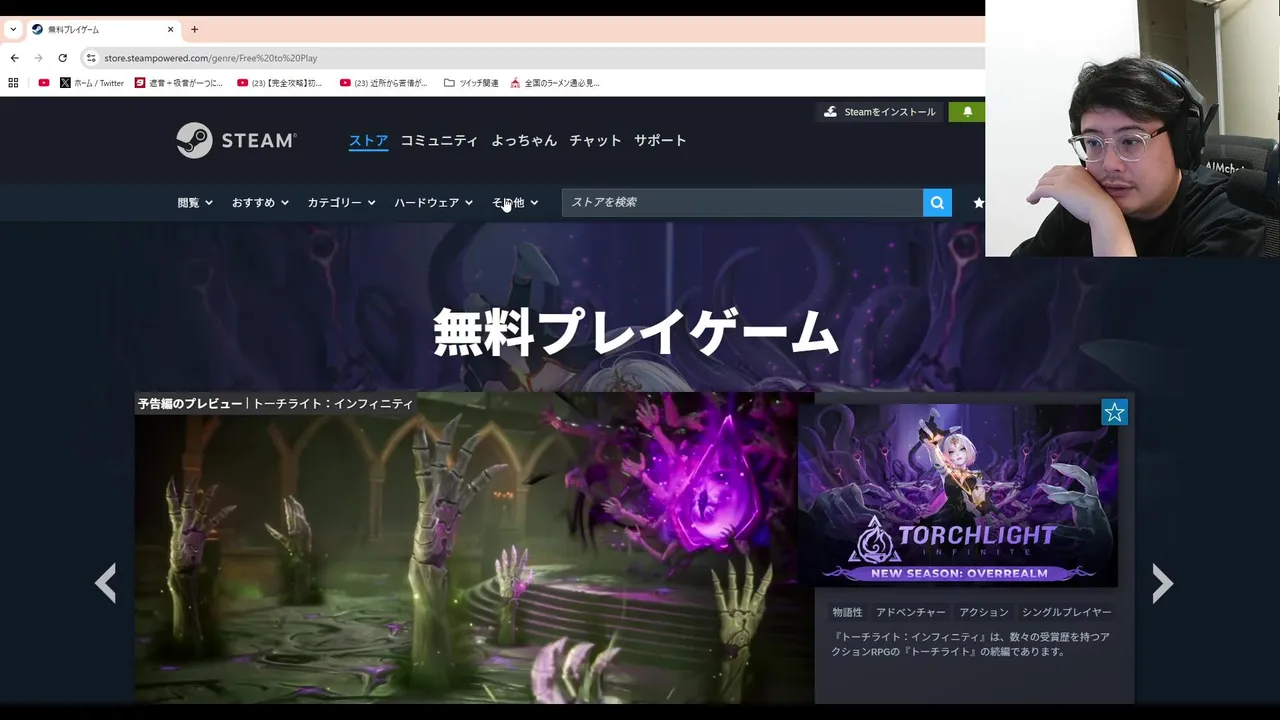The image size is (1280, 720).
Task: Open the apps grid bookmark icon
Action: pyautogui.click(x=13, y=83)
